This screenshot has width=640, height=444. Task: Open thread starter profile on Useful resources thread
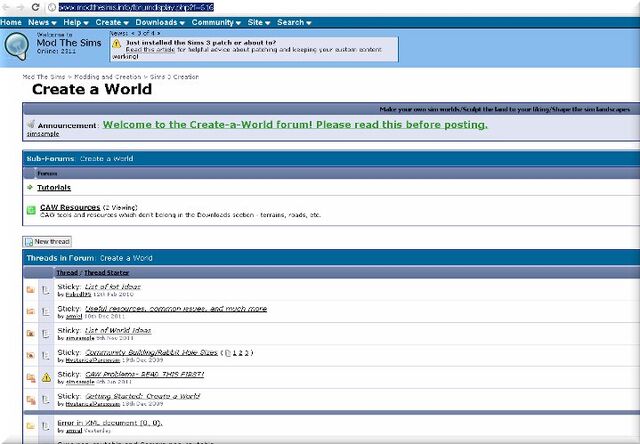click(74, 316)
